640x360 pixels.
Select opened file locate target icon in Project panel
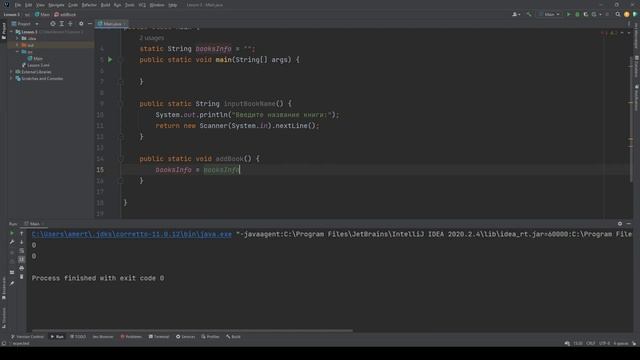[x=53, y=24]
